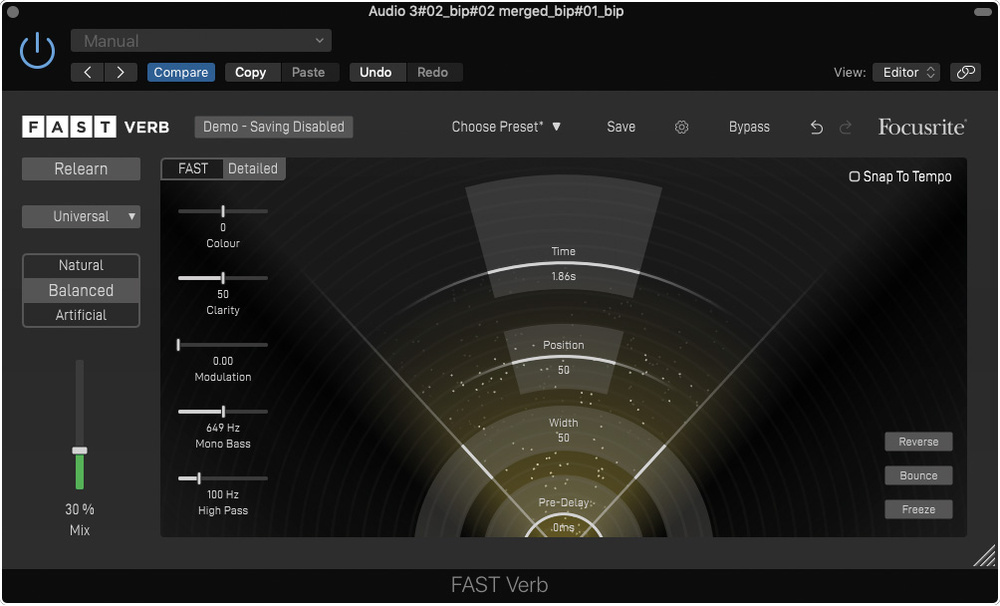Image resolution: width=1000 pixels, height=606 pixels.
Task: Switch to the Detailed tab
Action: 253,169
